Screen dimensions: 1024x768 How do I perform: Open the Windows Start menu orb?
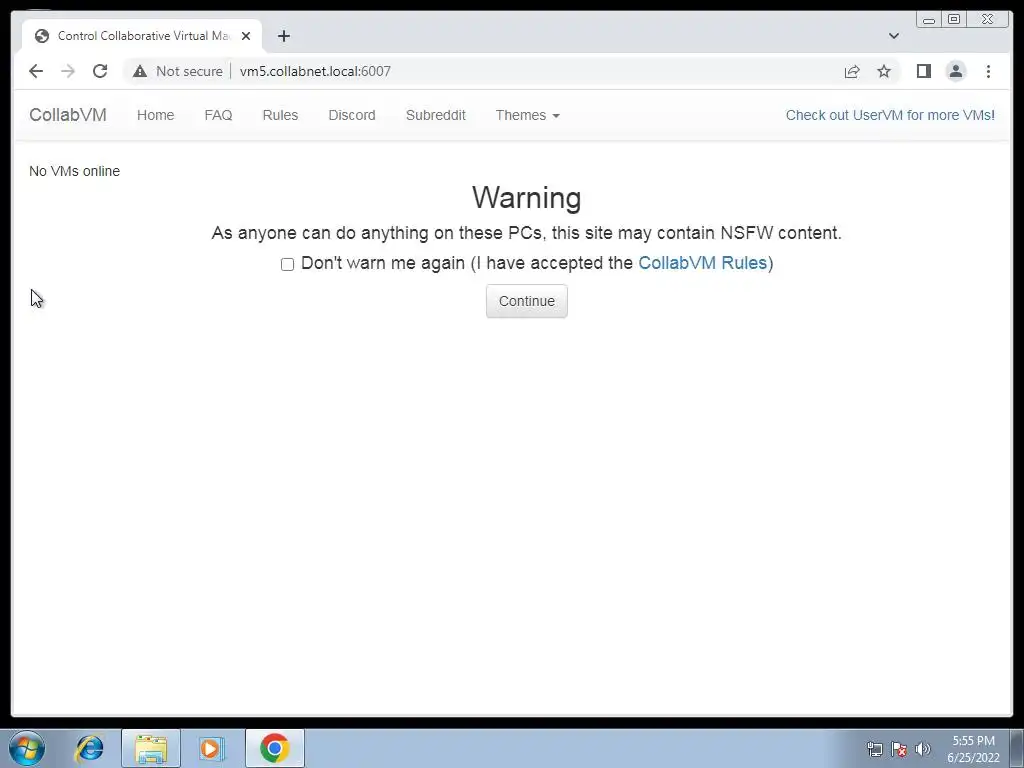(x=27, y=748)
